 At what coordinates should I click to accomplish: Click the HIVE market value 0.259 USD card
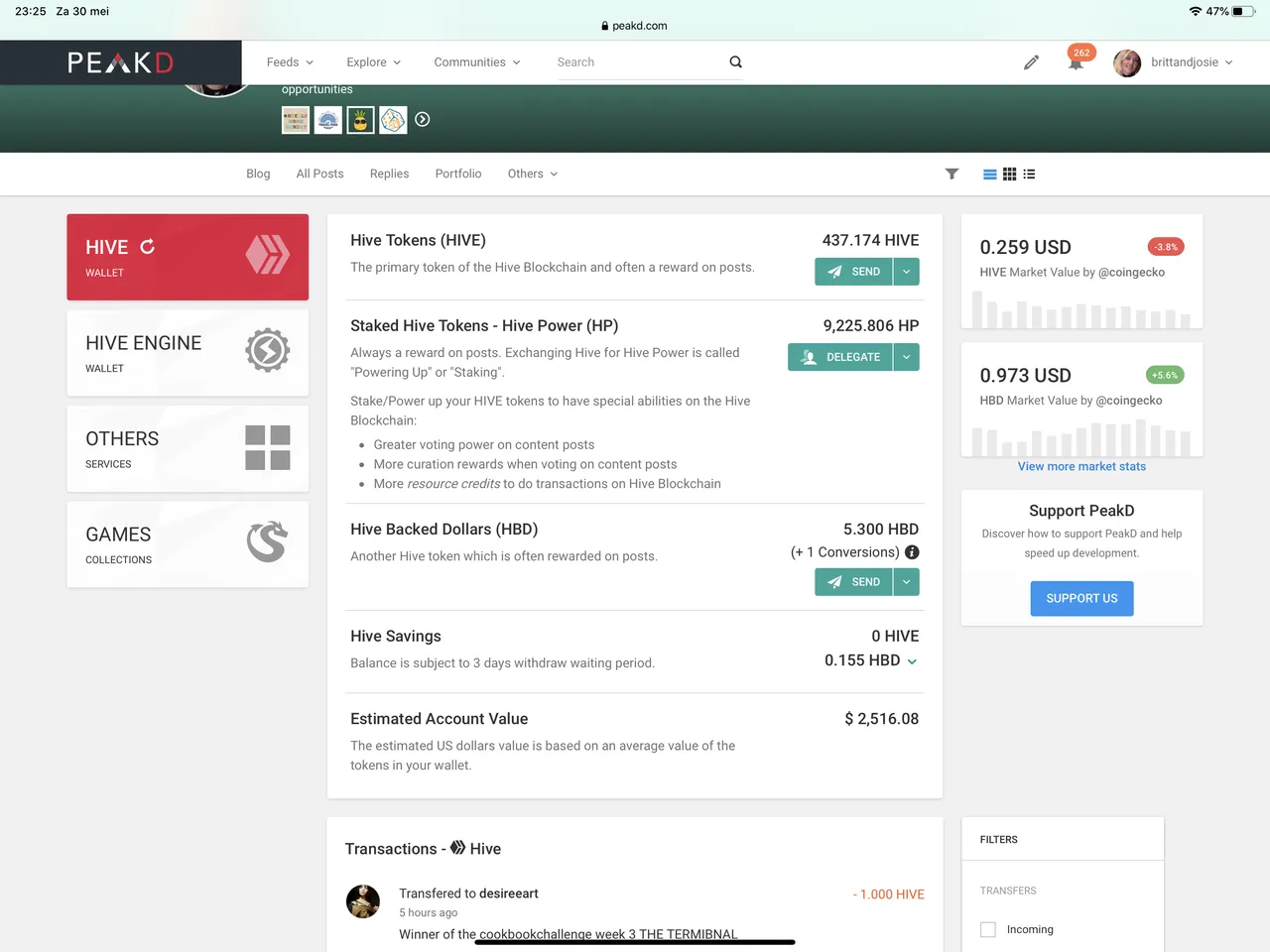(x=1081, y=271)
